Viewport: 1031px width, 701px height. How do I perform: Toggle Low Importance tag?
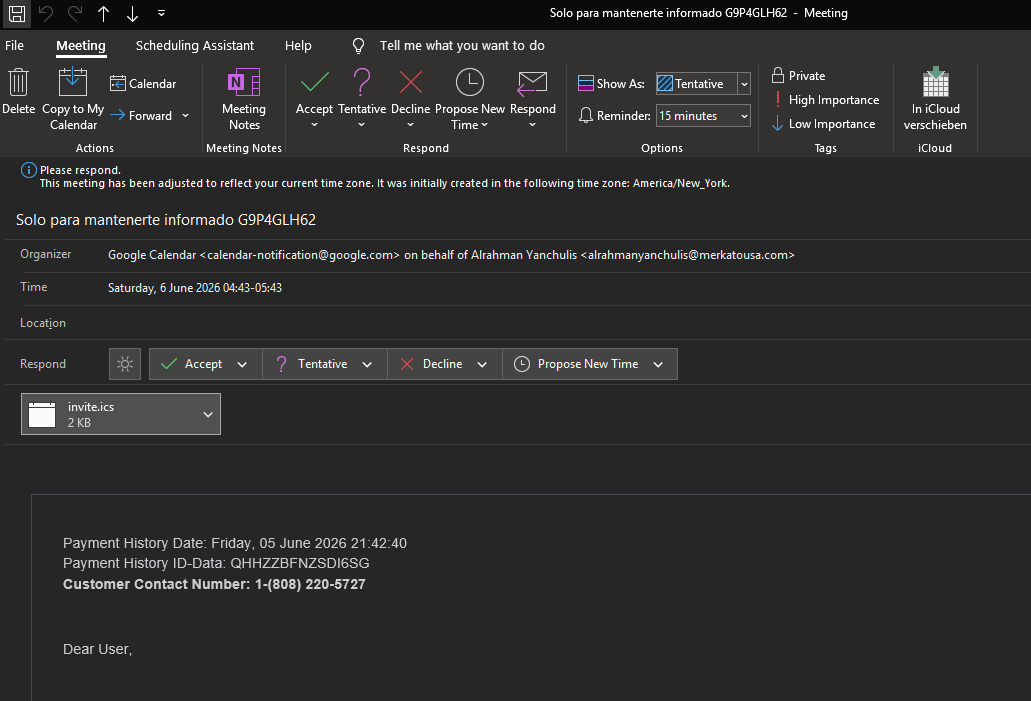pyautogui.click(x=823, y=124)
